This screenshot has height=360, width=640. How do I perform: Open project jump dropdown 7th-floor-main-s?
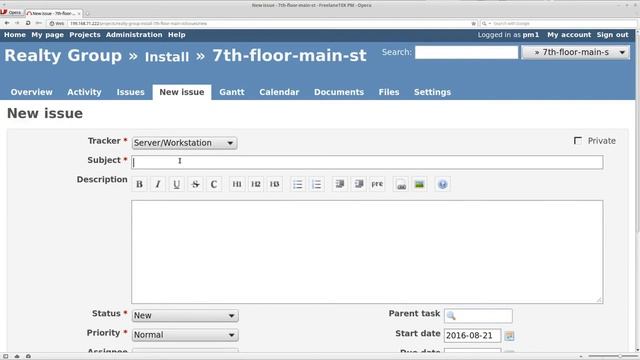pos(576,52)
